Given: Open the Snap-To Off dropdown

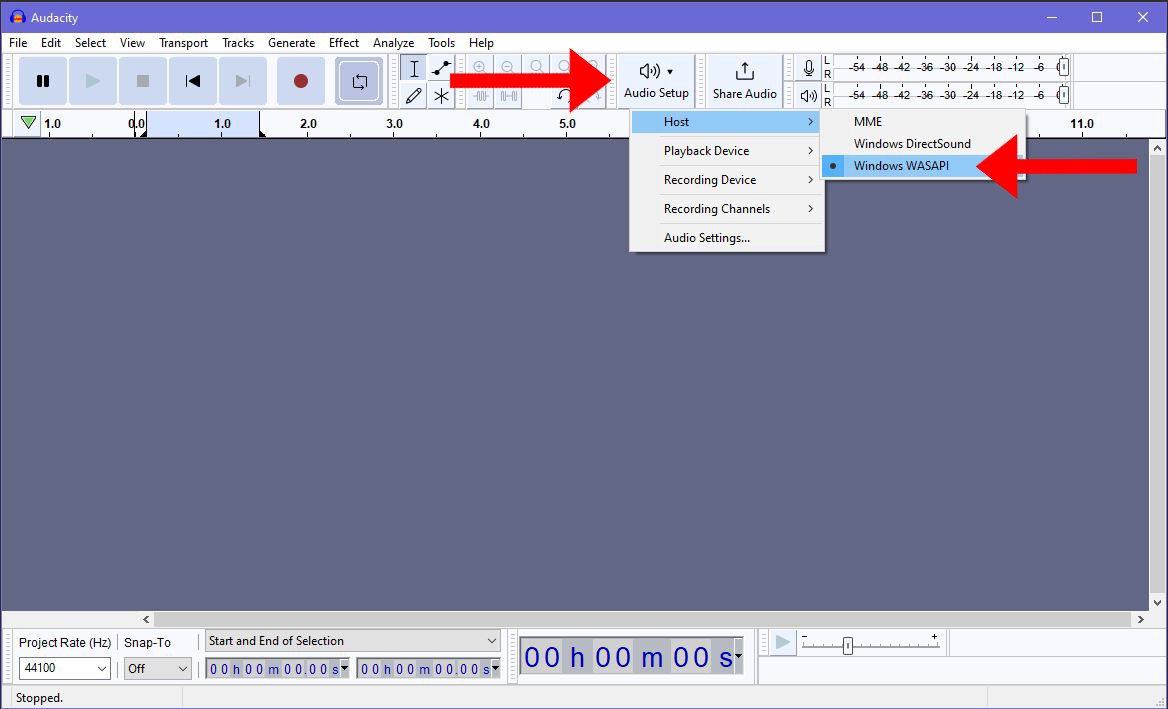Looking at the screenshot, I should click(157, 668).
